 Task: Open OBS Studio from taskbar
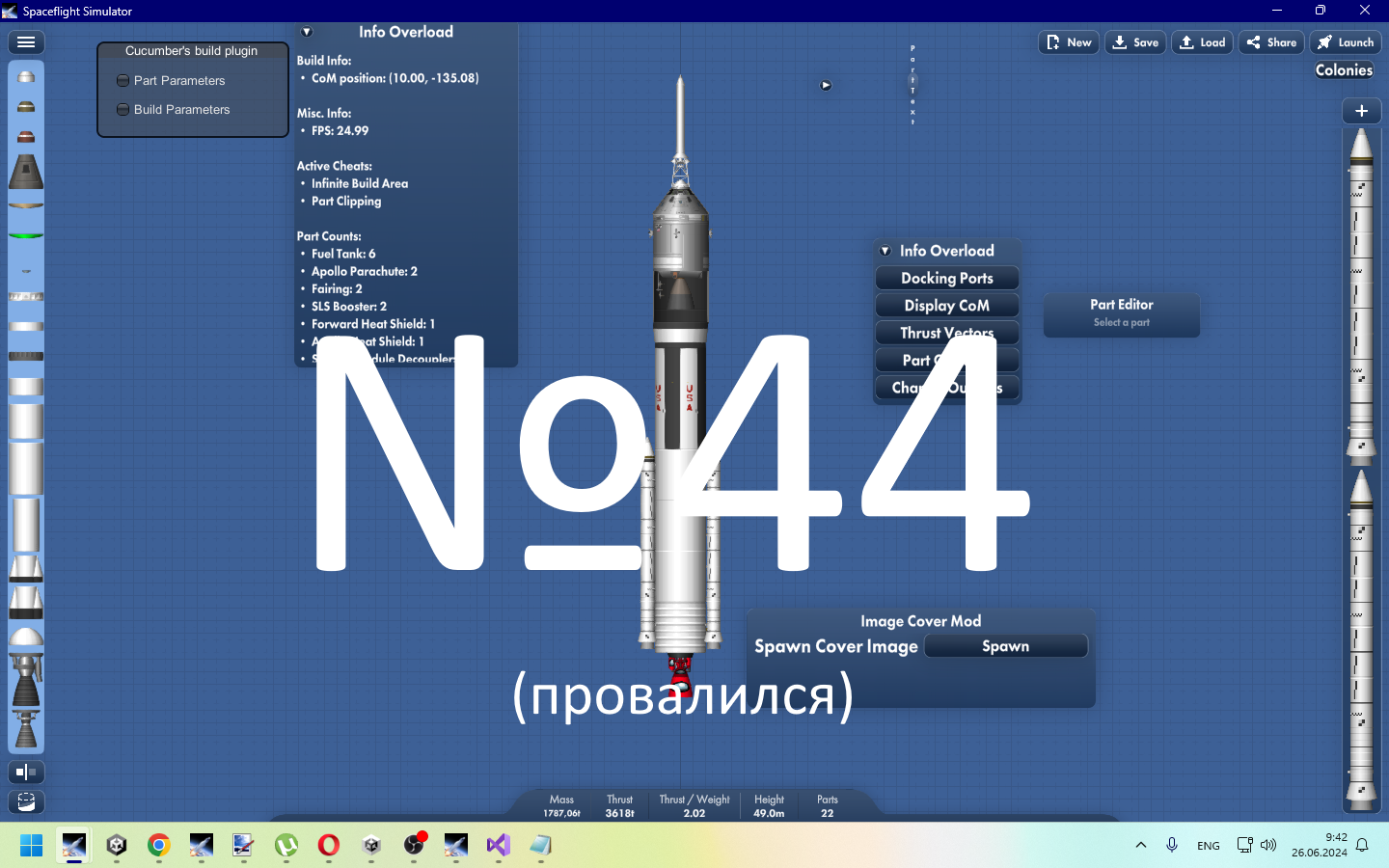[x=414, y=846]
